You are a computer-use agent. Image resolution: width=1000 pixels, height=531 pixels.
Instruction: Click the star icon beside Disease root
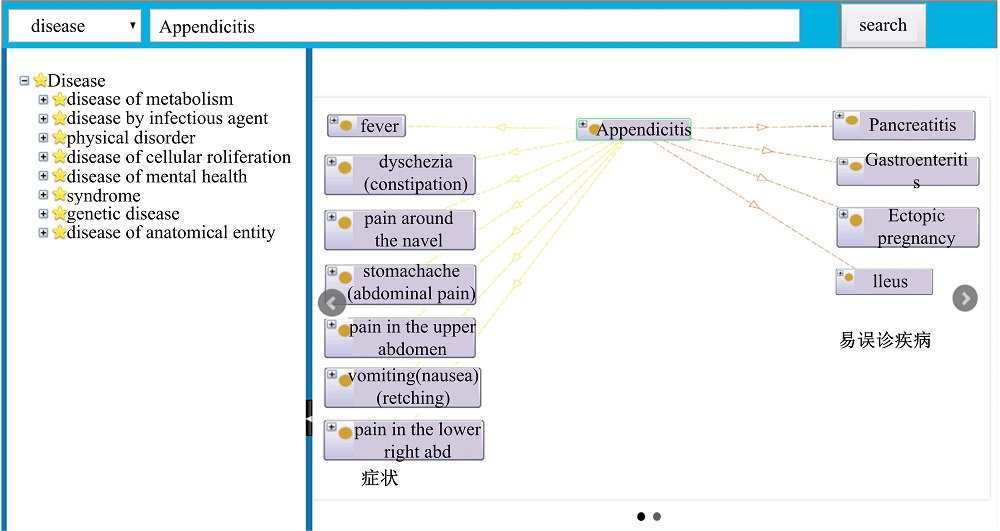pyautogui.click(x=40, y=81)
